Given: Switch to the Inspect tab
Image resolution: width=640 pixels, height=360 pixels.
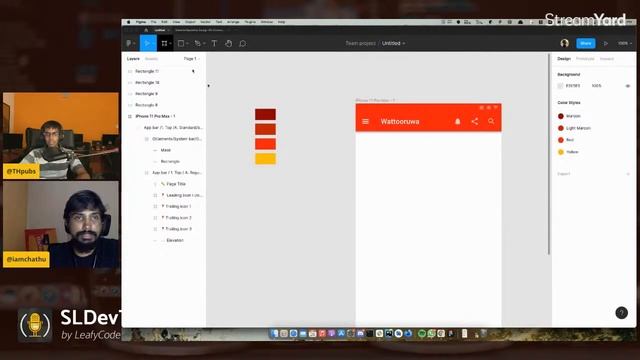Looking at the screenshot, I should (x=607, y=59).
